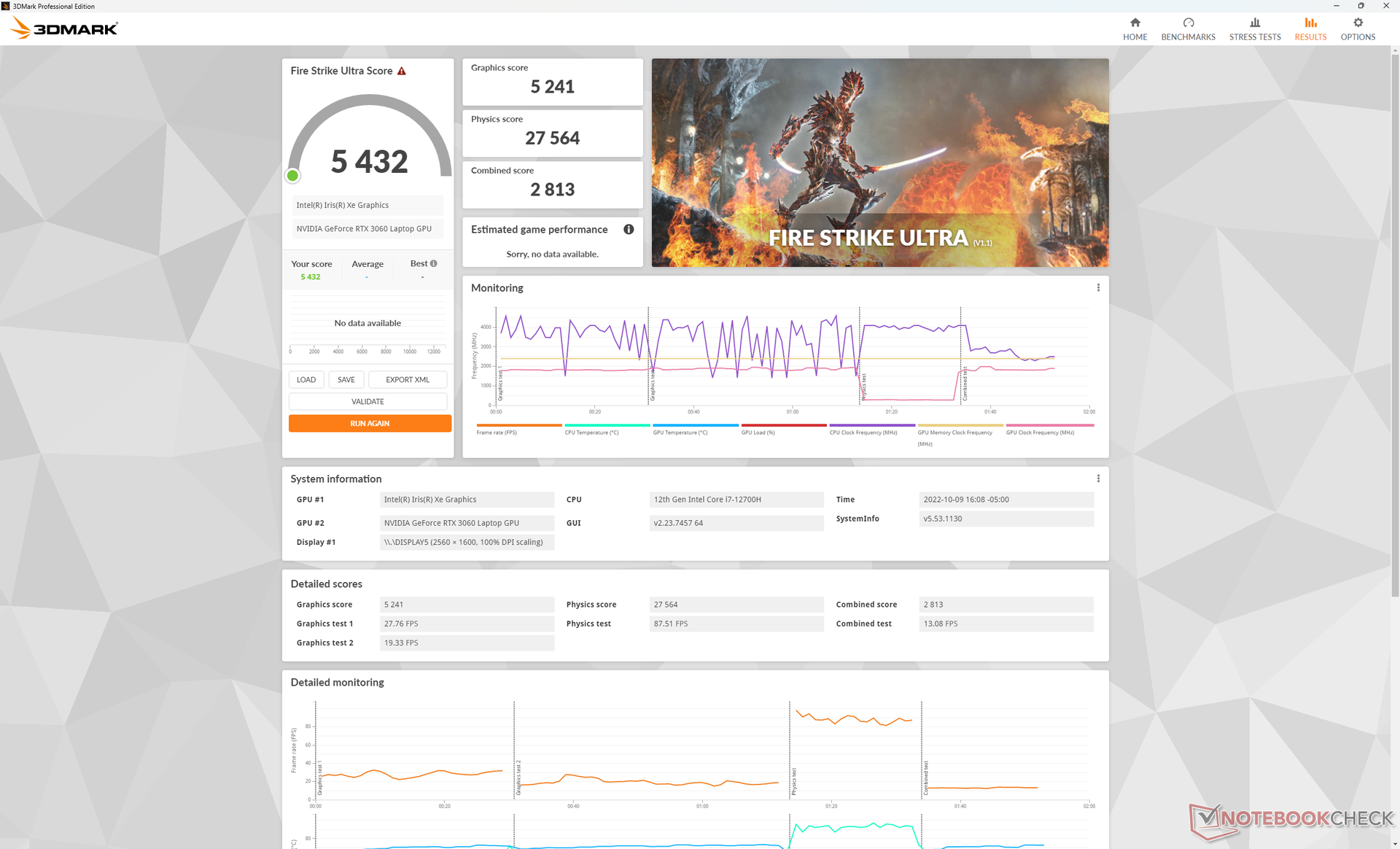Click the vertical page scrollbar
This screenshot has height=849, width=1400.
tap(1394, 292)
